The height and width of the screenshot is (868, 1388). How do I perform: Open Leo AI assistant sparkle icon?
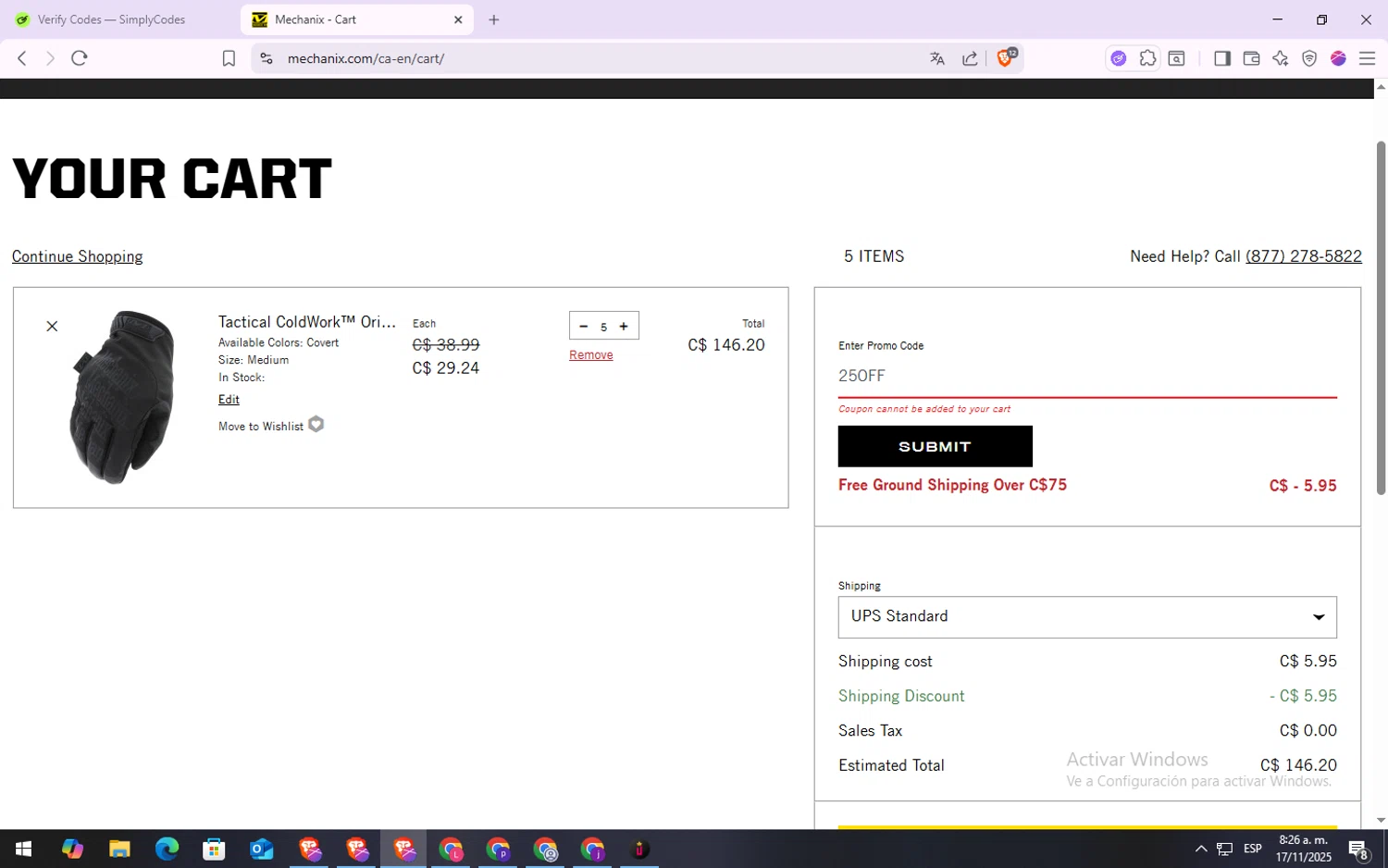point(1281,58)
